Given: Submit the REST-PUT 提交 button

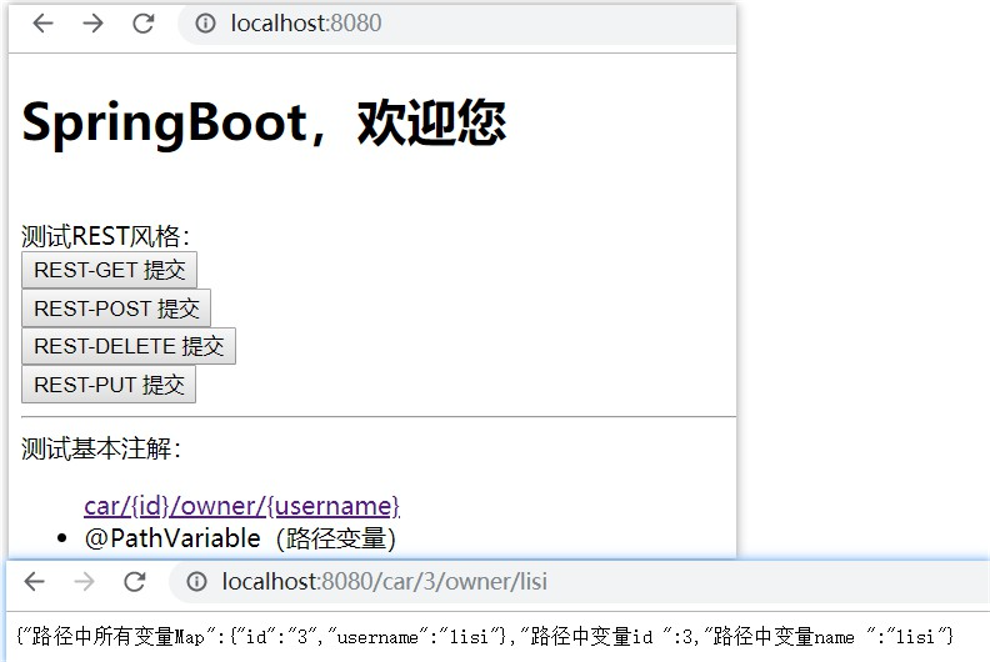Looking at the screenshot, I should click(x=109, y=385).
